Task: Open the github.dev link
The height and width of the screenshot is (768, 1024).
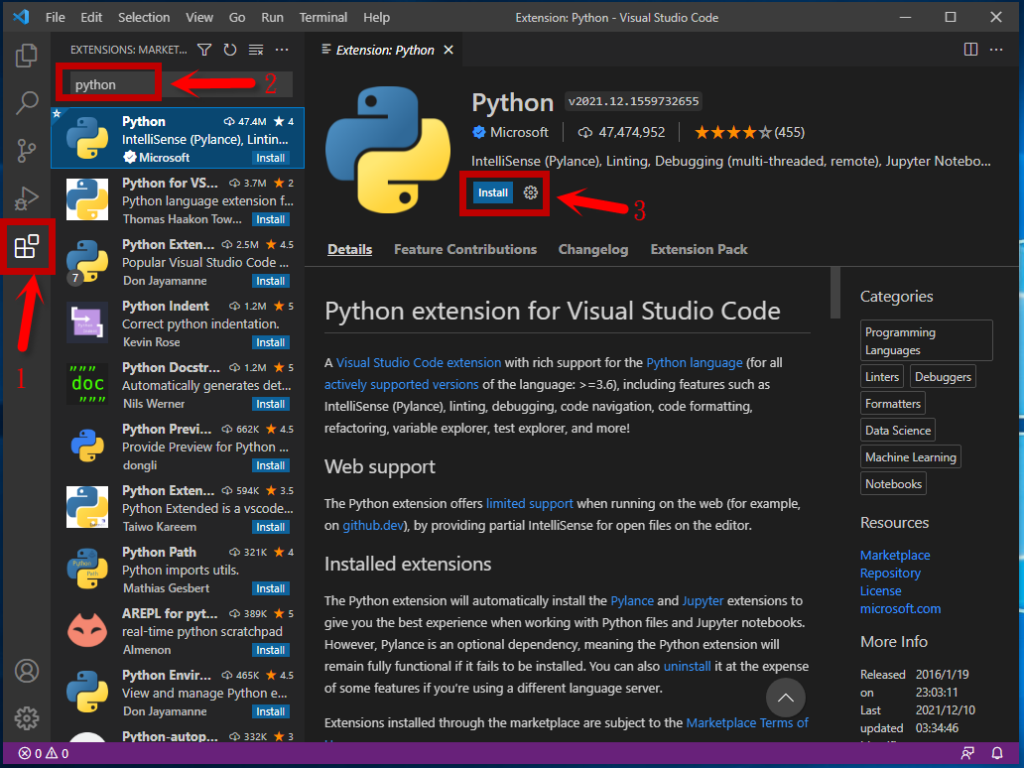Action: 373,526
